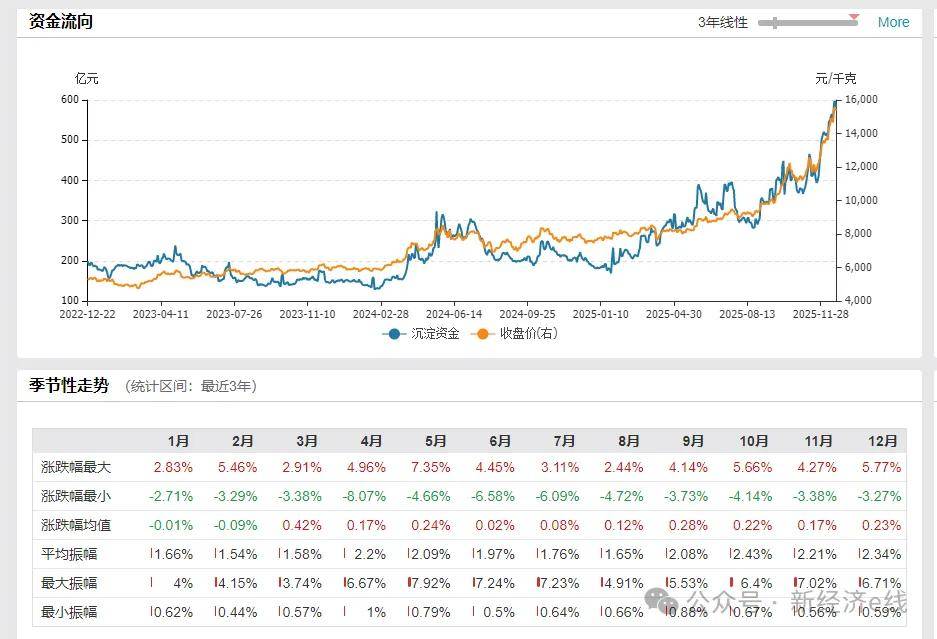Click the 资金流向 section heading
This screenshot has width=937, height=639.
(60, 20)
